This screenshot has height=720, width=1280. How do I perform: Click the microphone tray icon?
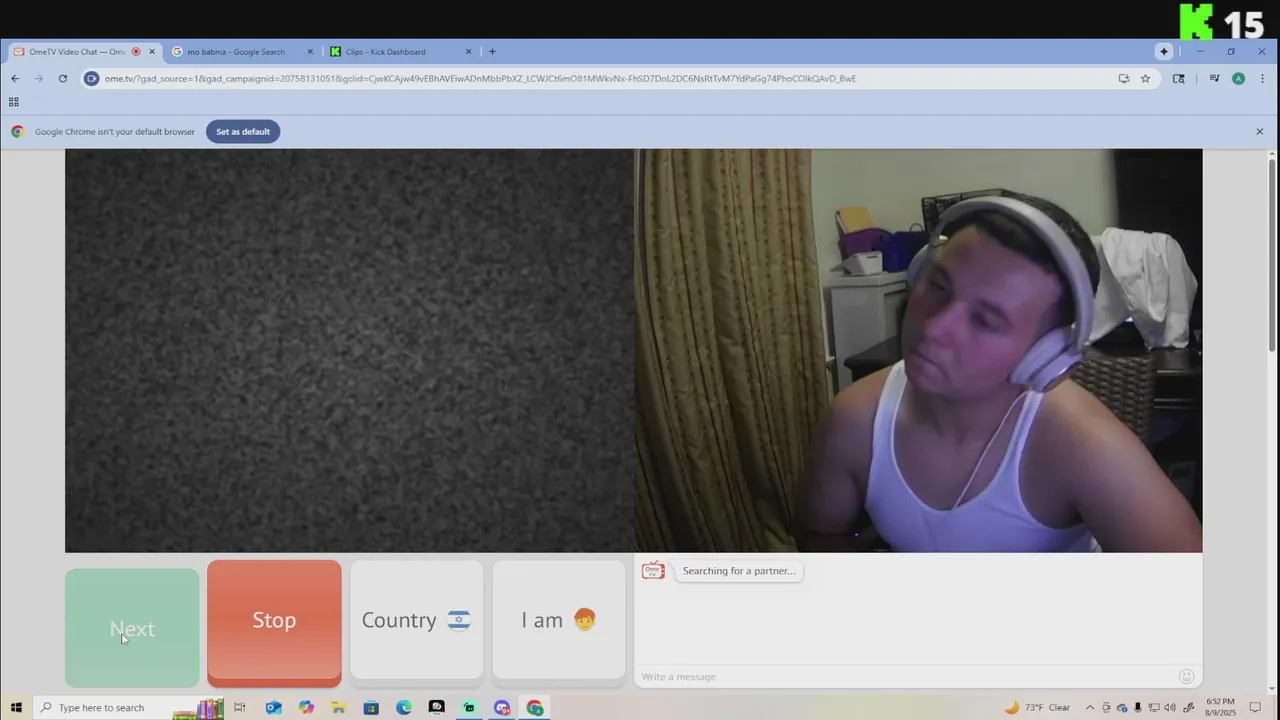click(1138, 708)
